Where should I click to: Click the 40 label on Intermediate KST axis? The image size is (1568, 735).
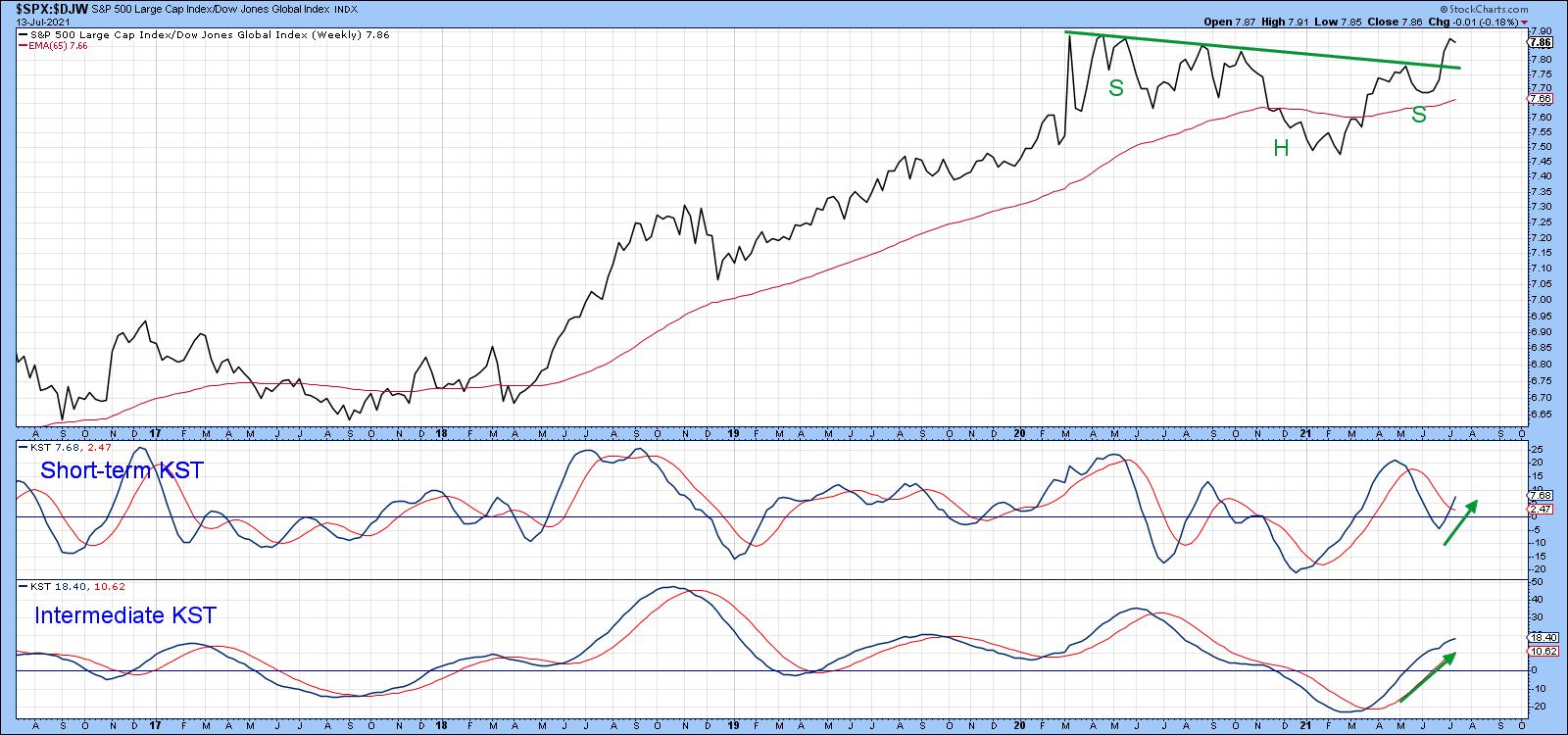click(1535, 599)
